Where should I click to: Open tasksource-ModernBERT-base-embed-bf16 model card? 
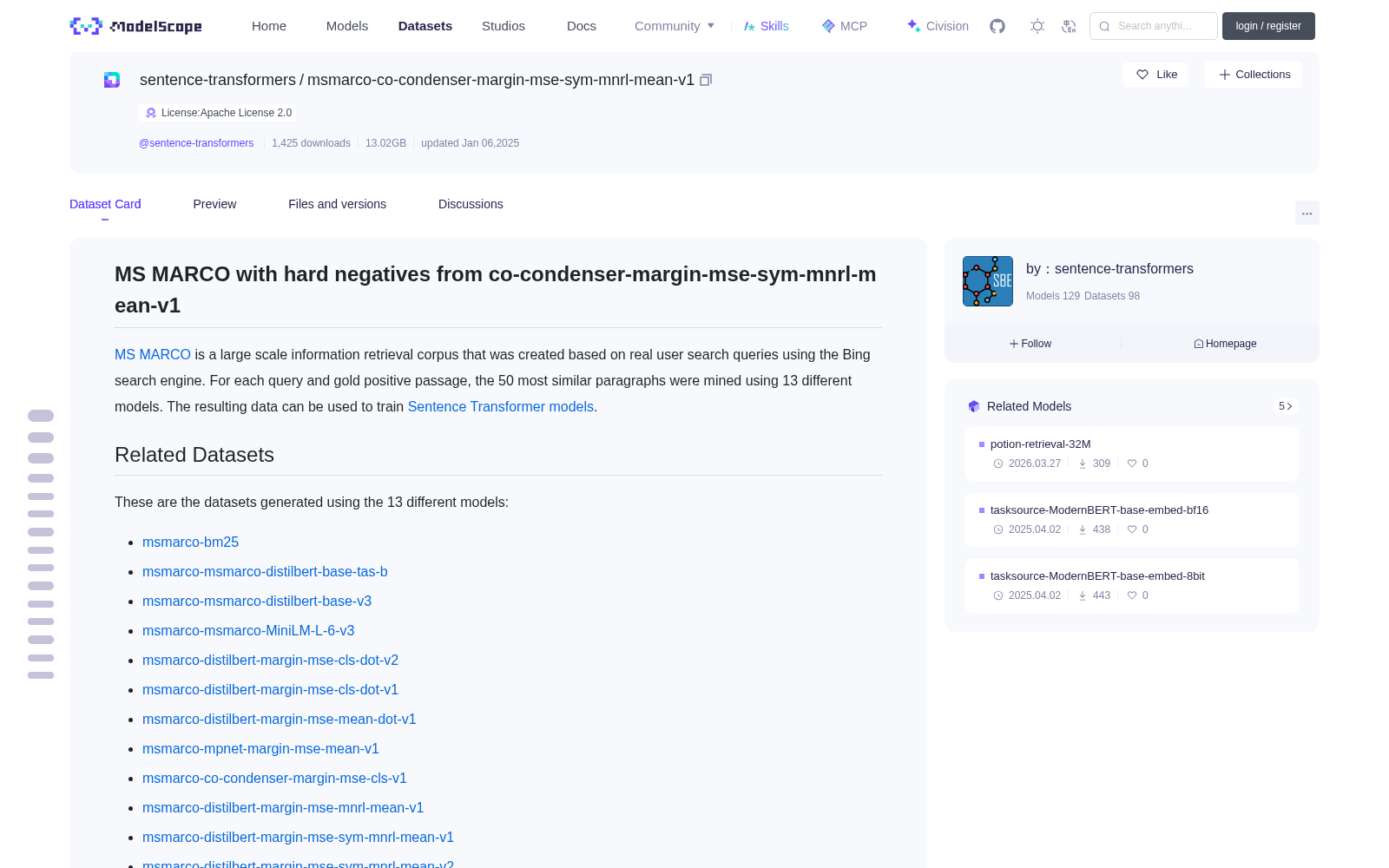coord(1132,520)
